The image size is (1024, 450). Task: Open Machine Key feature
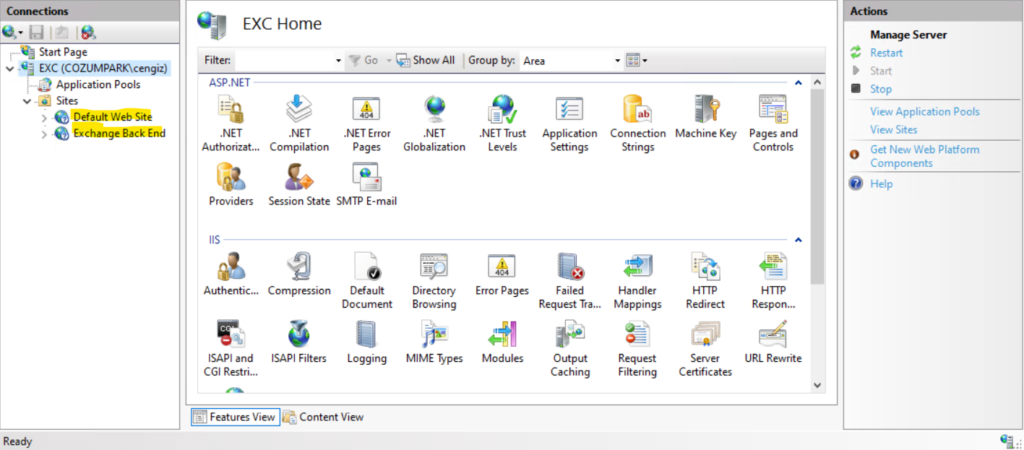click(x=705, y=117)
